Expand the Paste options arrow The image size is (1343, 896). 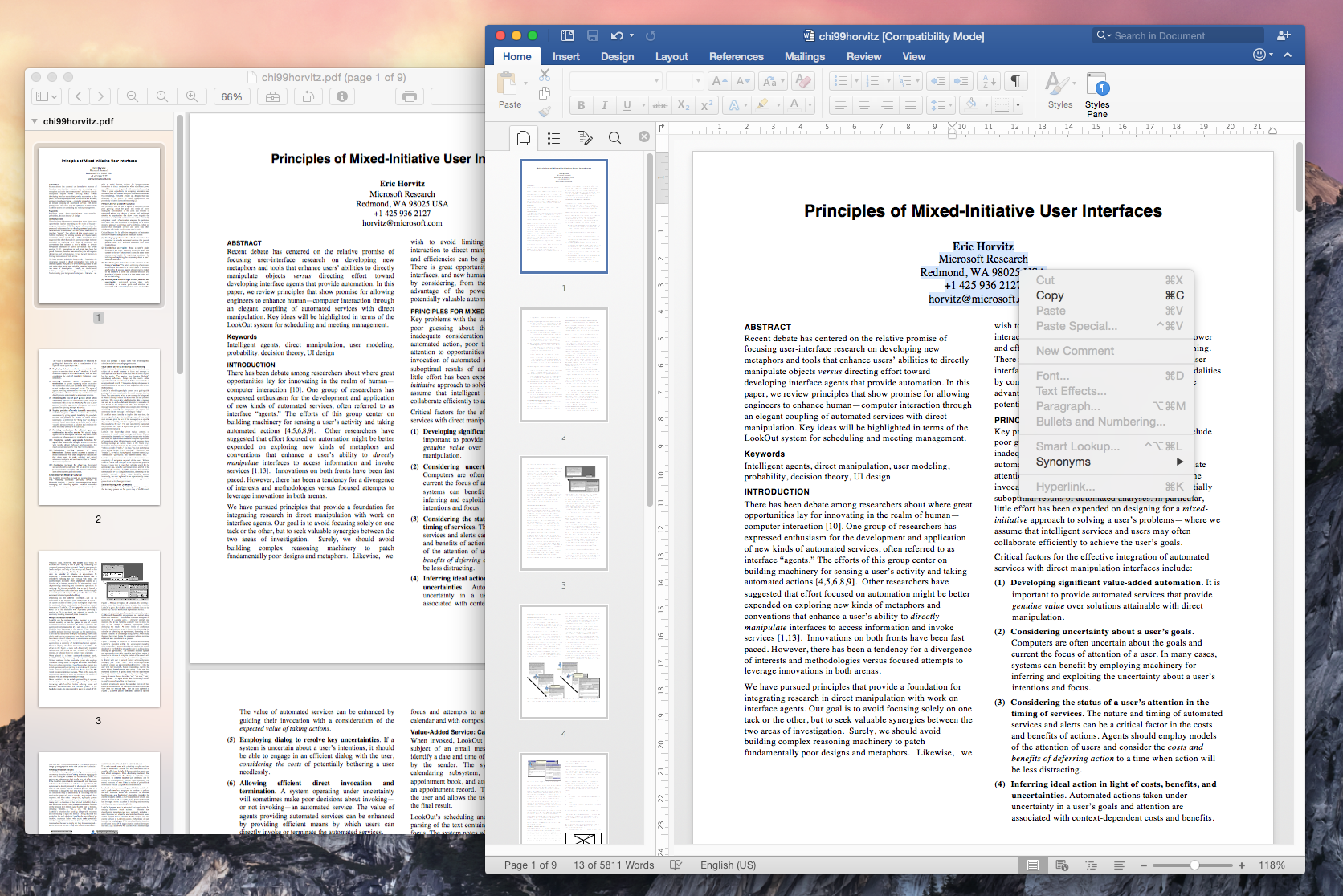pyautogui.click(x=525, y=83)
